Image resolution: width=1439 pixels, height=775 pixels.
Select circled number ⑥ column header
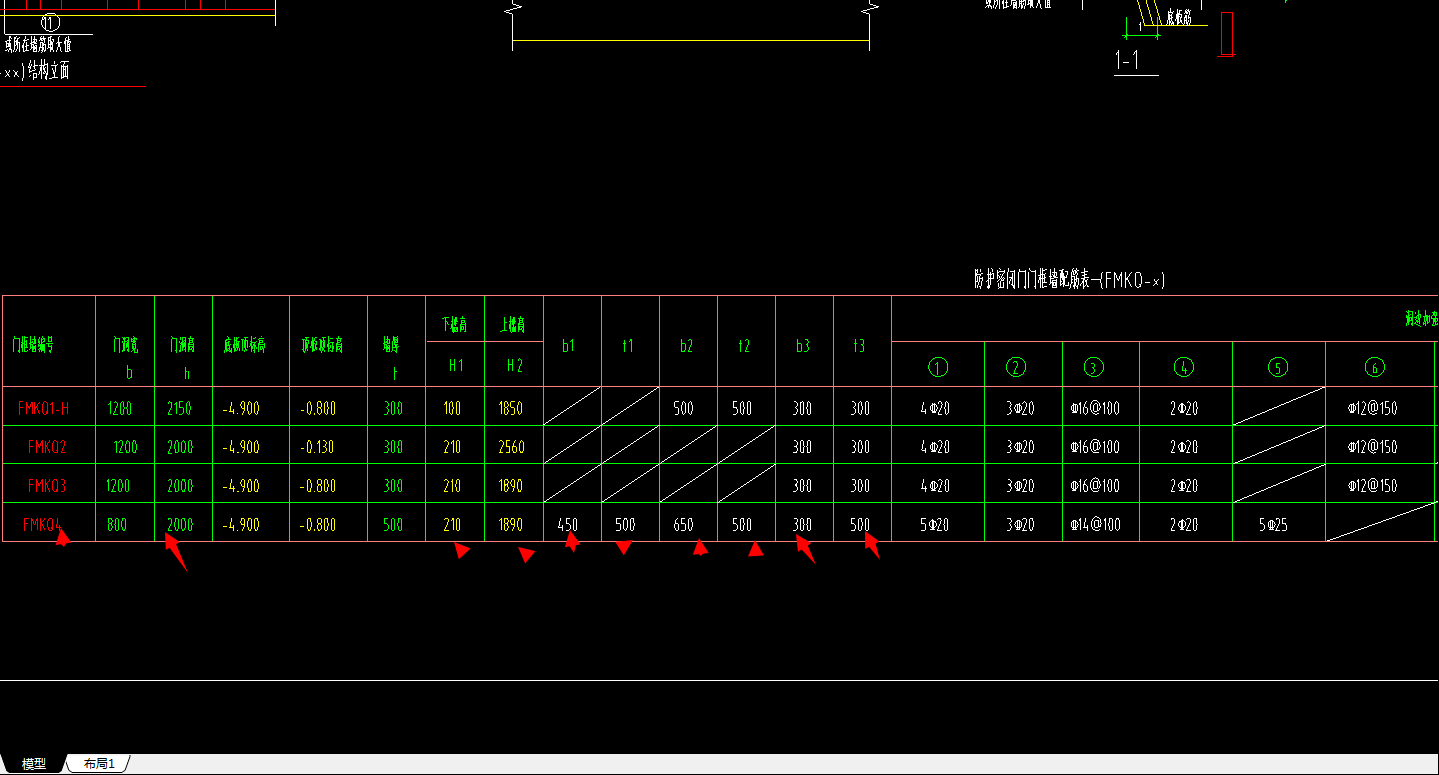click(x=1374, y=367)
